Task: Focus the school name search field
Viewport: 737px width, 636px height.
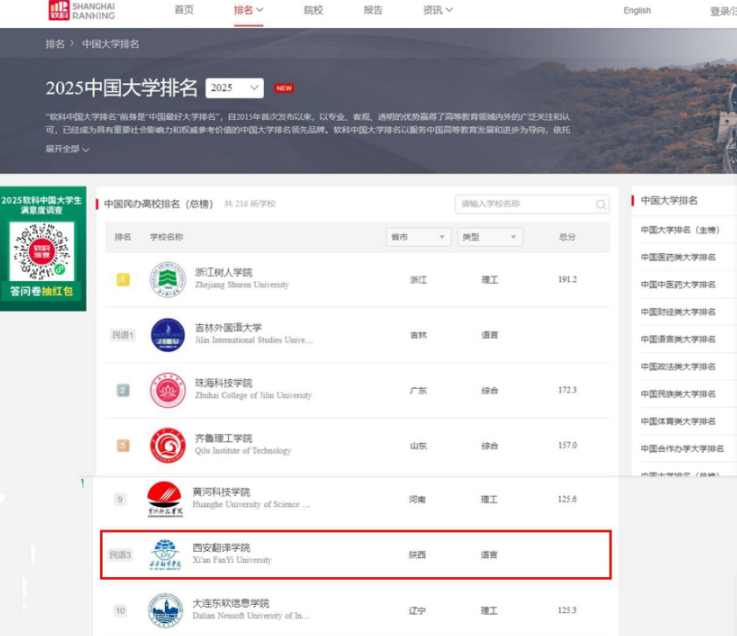Action: coord(532,204)
